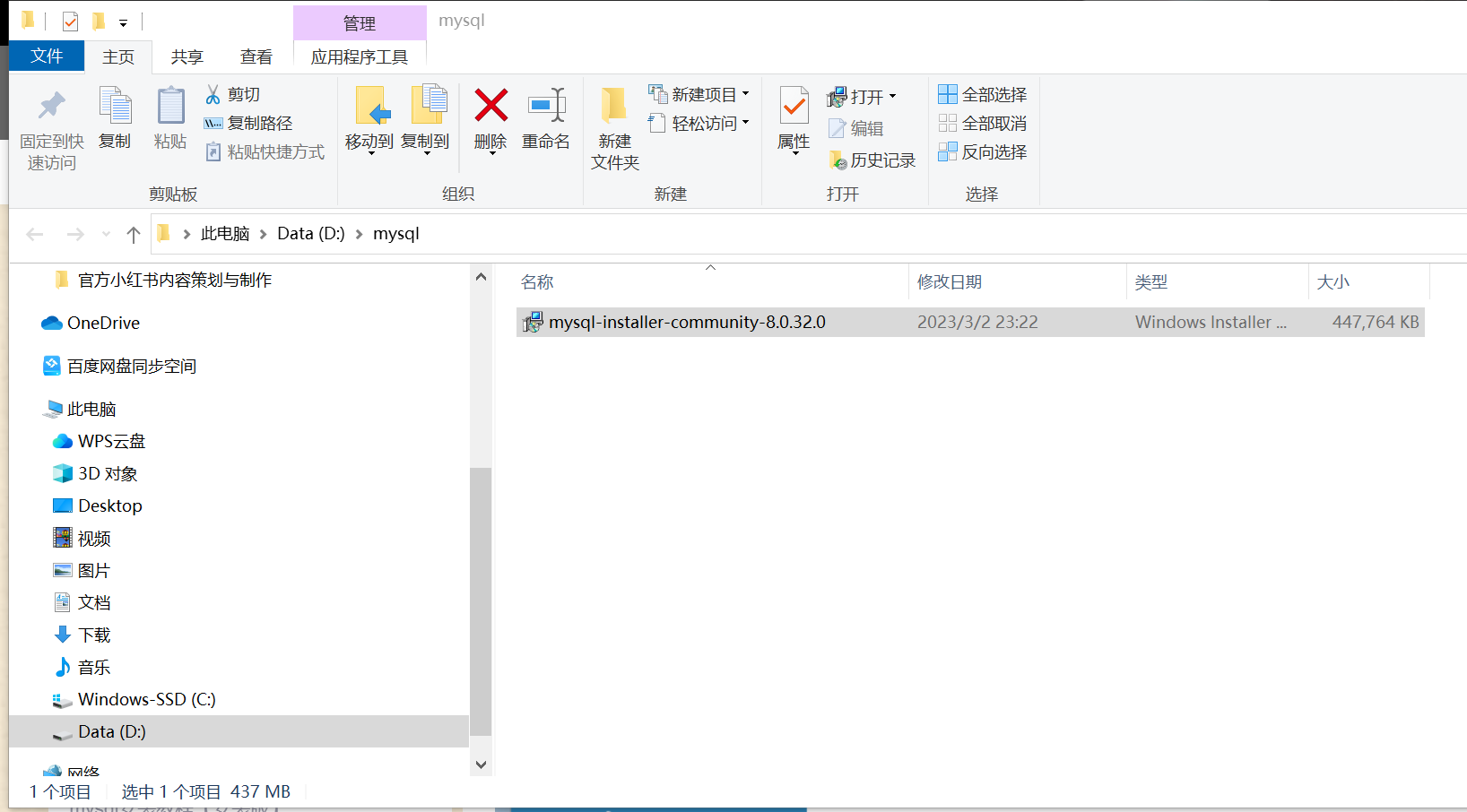Open Windows-SSD (C:) drive
Screen dimensions: 1467x812
pos(147,699)
